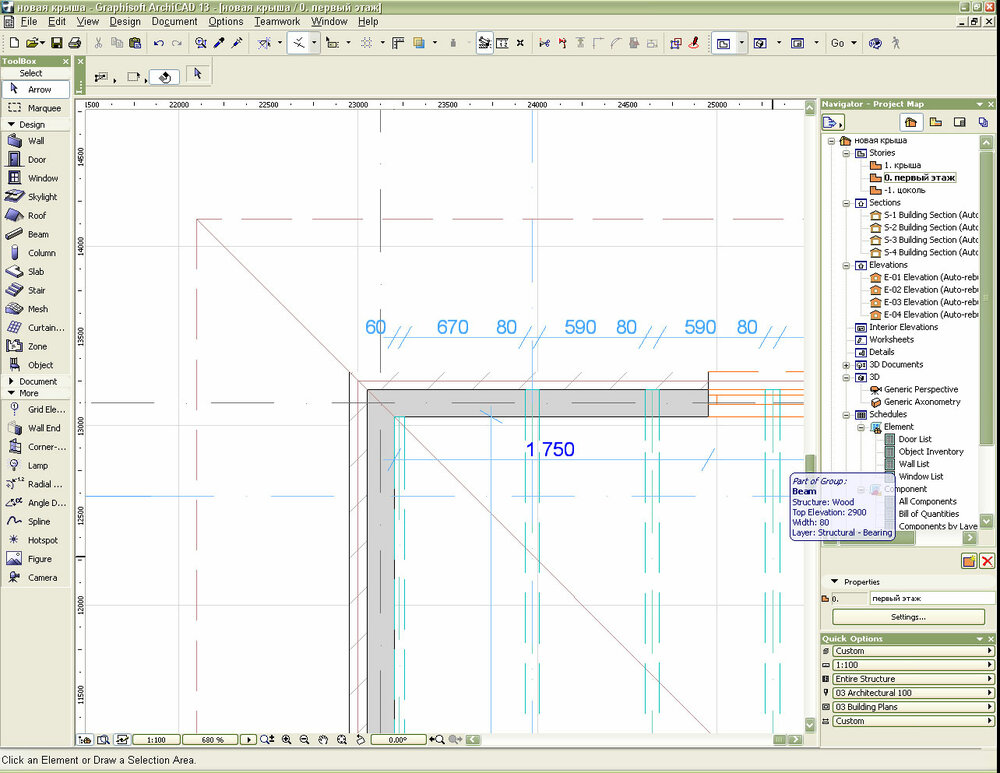Viewport: 1000px width, 773px height.
Task: Collapse the Stories tree node
Action: click(846, 153)
